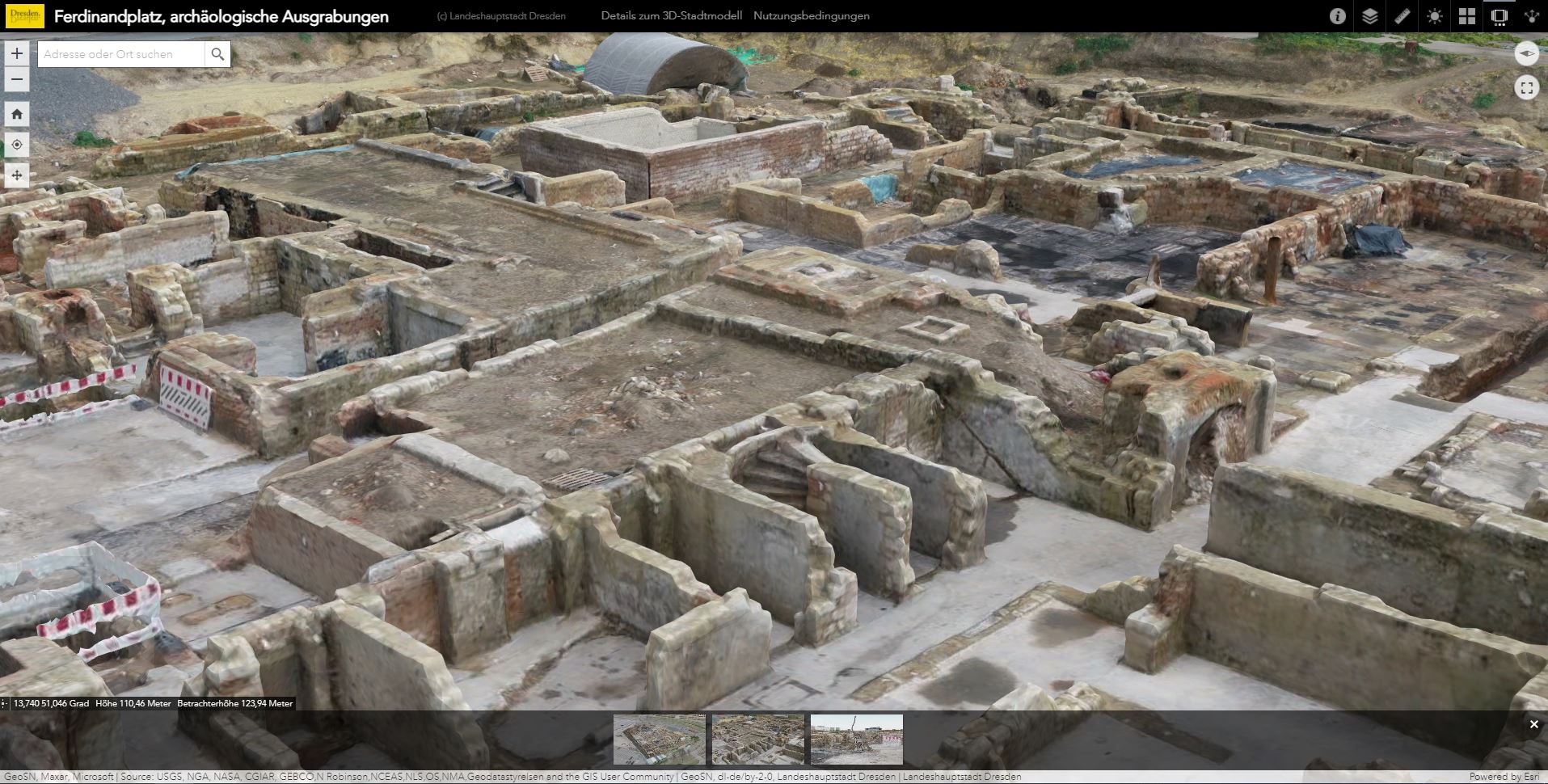Open the basemap gallery grid icon
1548x784 pixels.
click(x=1466, y=16)
